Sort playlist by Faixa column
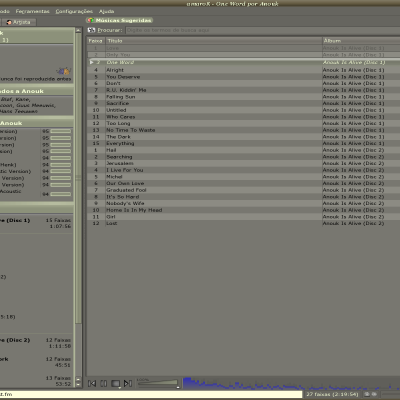The height and width of the screenshot is (400, 400). point(96,41)
